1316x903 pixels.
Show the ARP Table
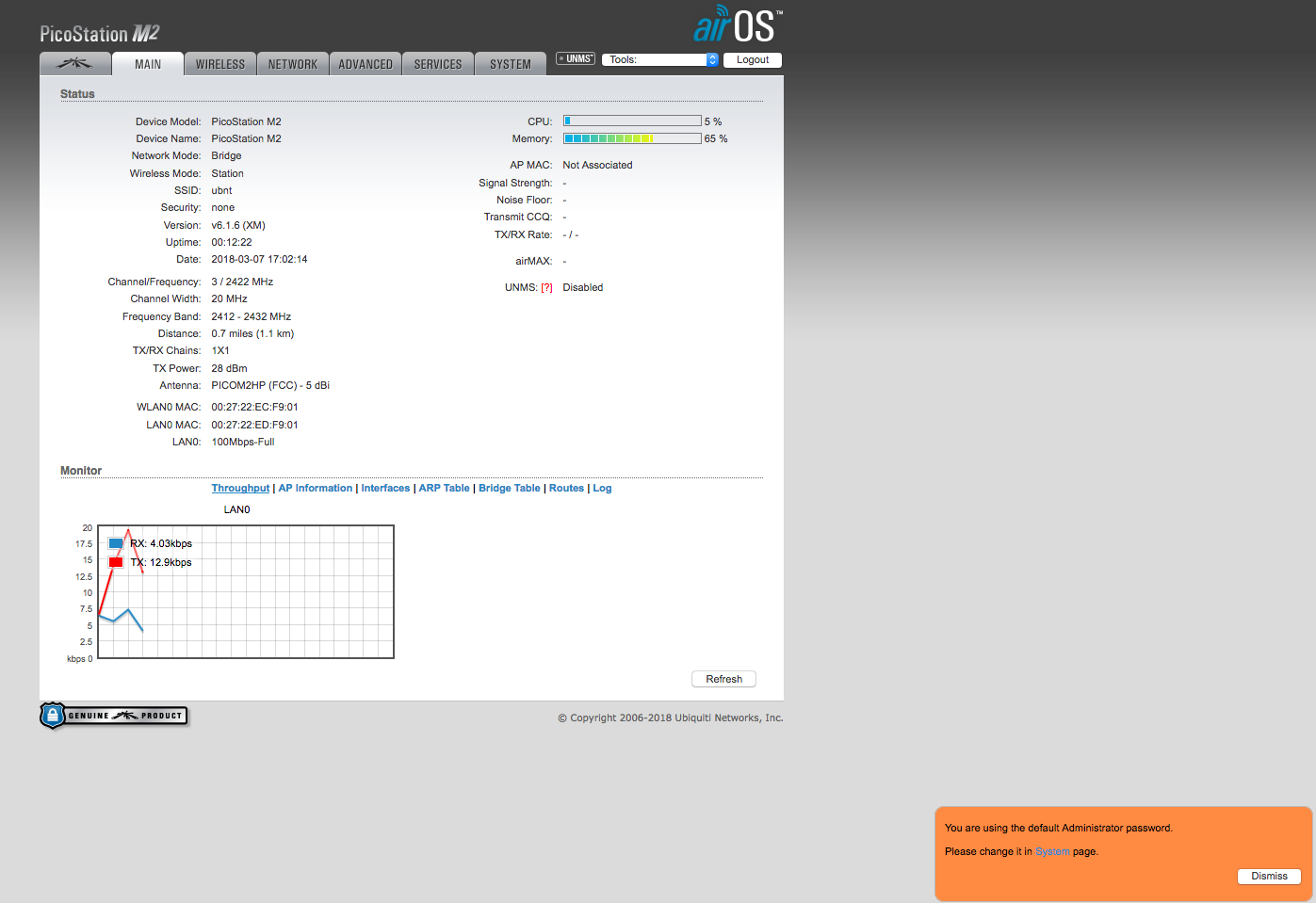(x=444, y=488)
